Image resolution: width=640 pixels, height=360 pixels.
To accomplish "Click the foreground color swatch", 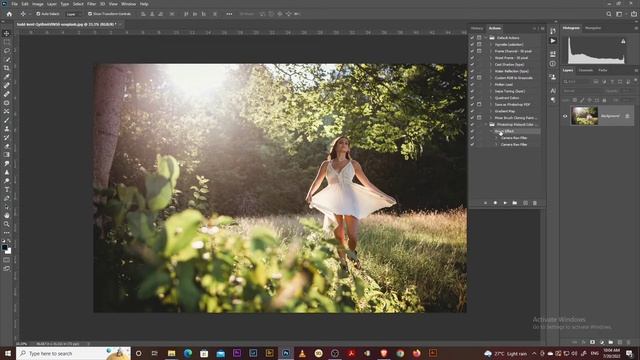I will [5, 247].
